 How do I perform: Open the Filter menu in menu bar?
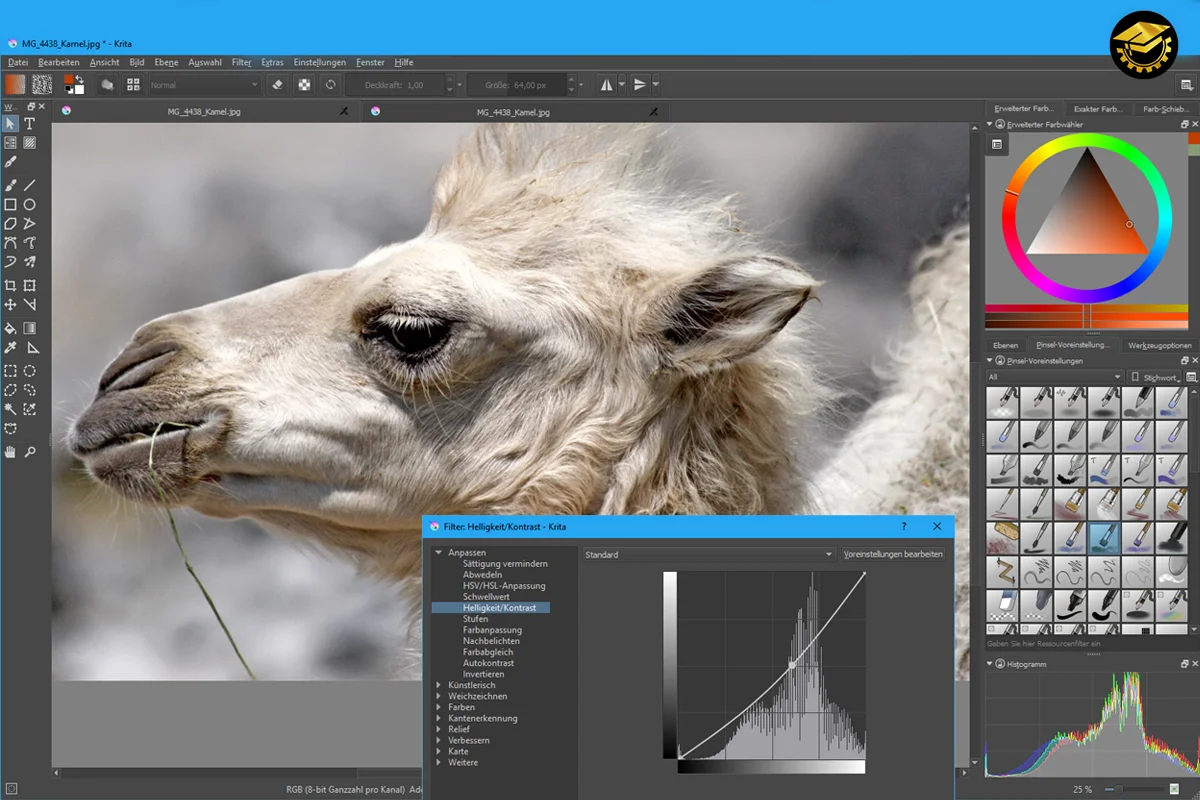coord(241,62)
